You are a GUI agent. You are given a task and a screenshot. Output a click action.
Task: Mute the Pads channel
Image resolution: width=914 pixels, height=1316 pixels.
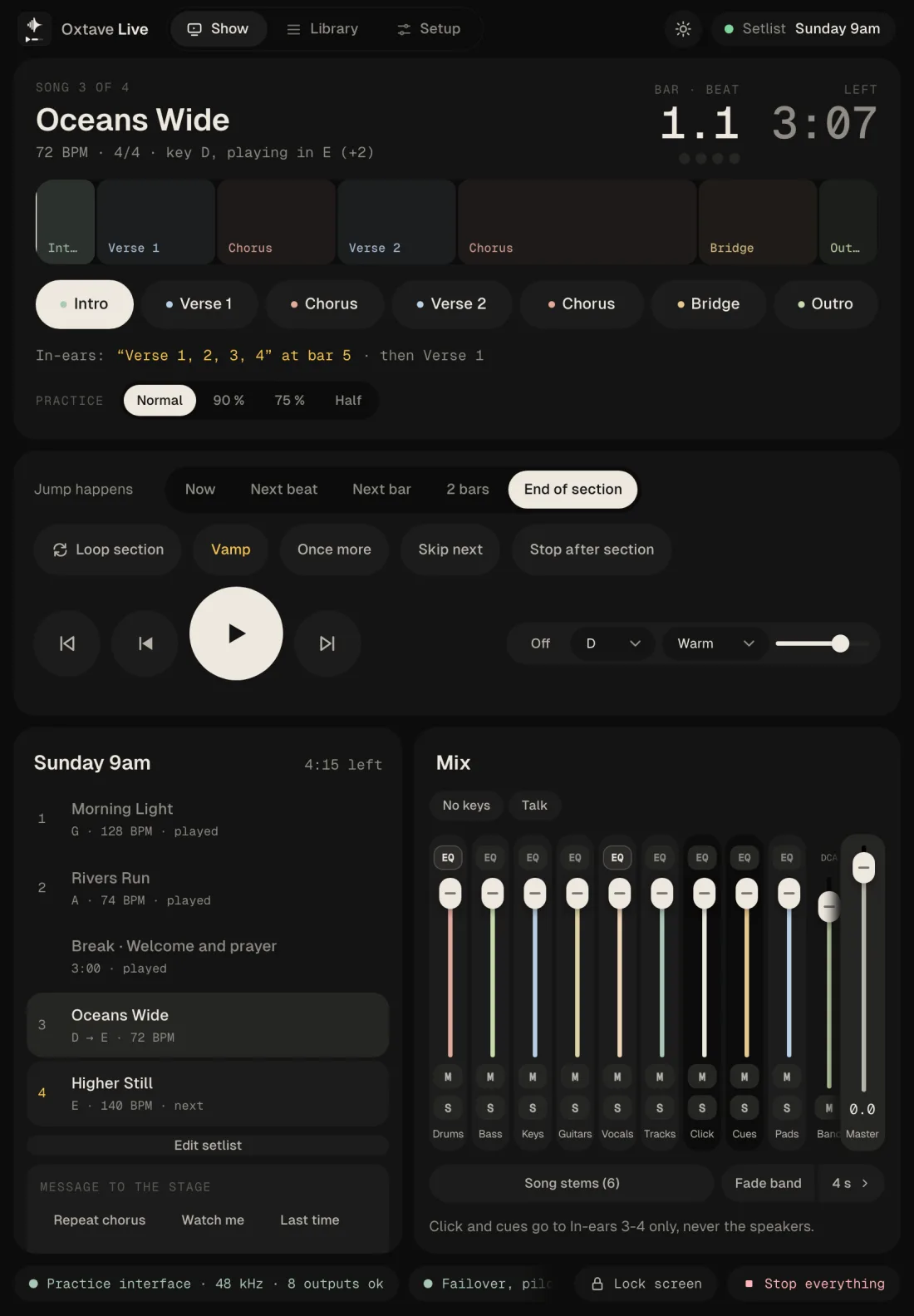point(787,1077)
